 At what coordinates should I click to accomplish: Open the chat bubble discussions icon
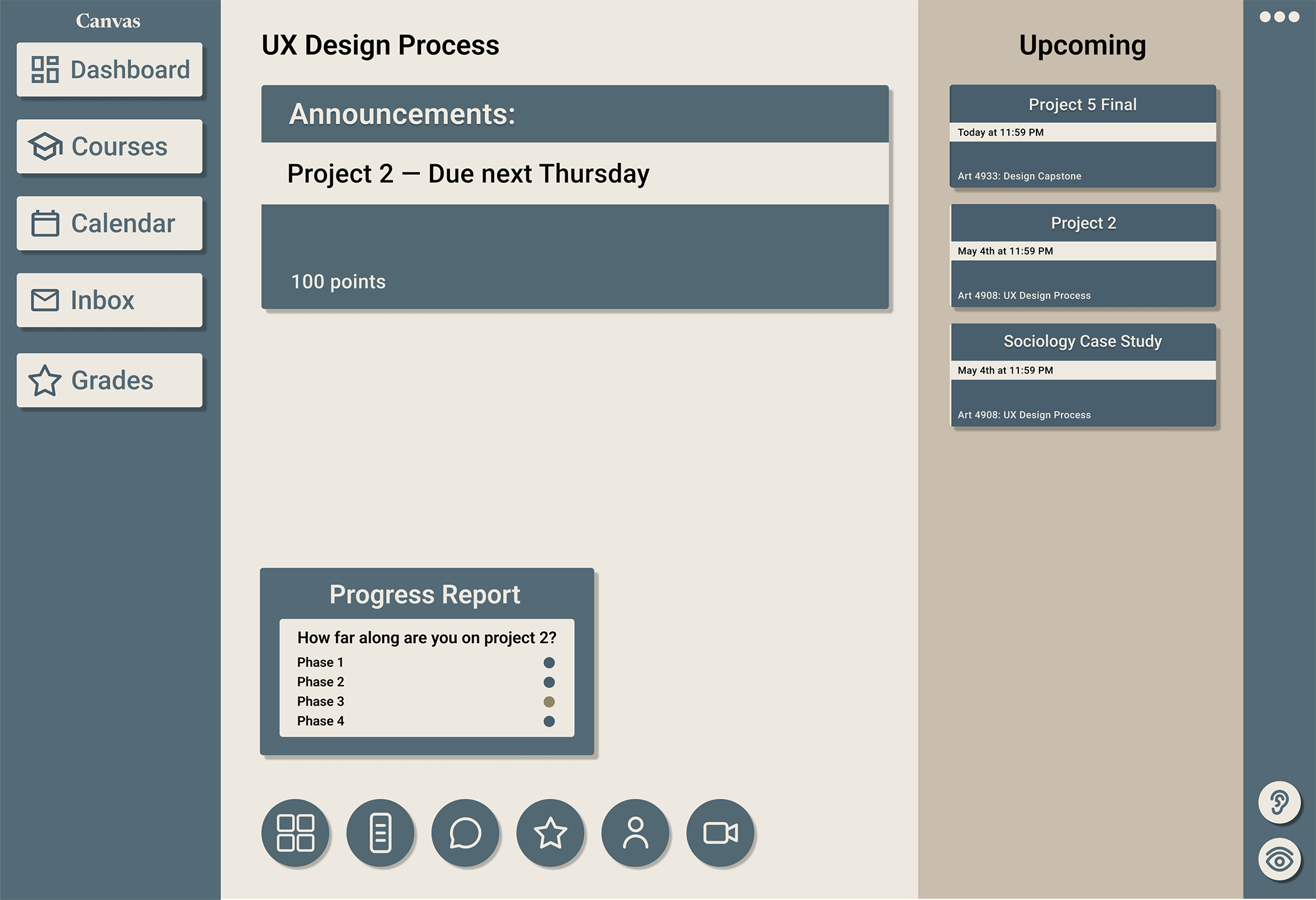[466, 833]
